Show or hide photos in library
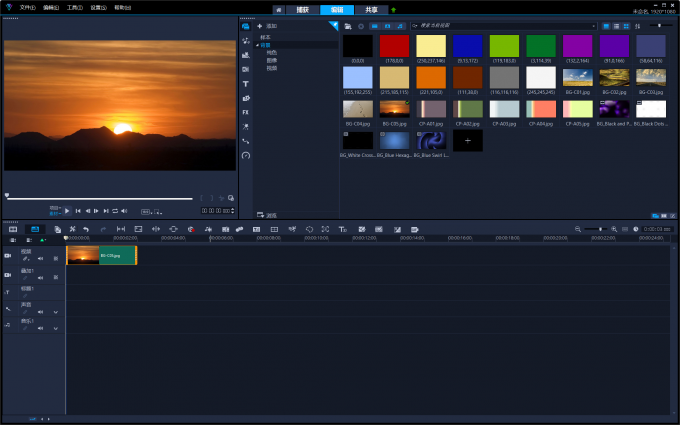 pyautogui.click(x=387, y=26)
